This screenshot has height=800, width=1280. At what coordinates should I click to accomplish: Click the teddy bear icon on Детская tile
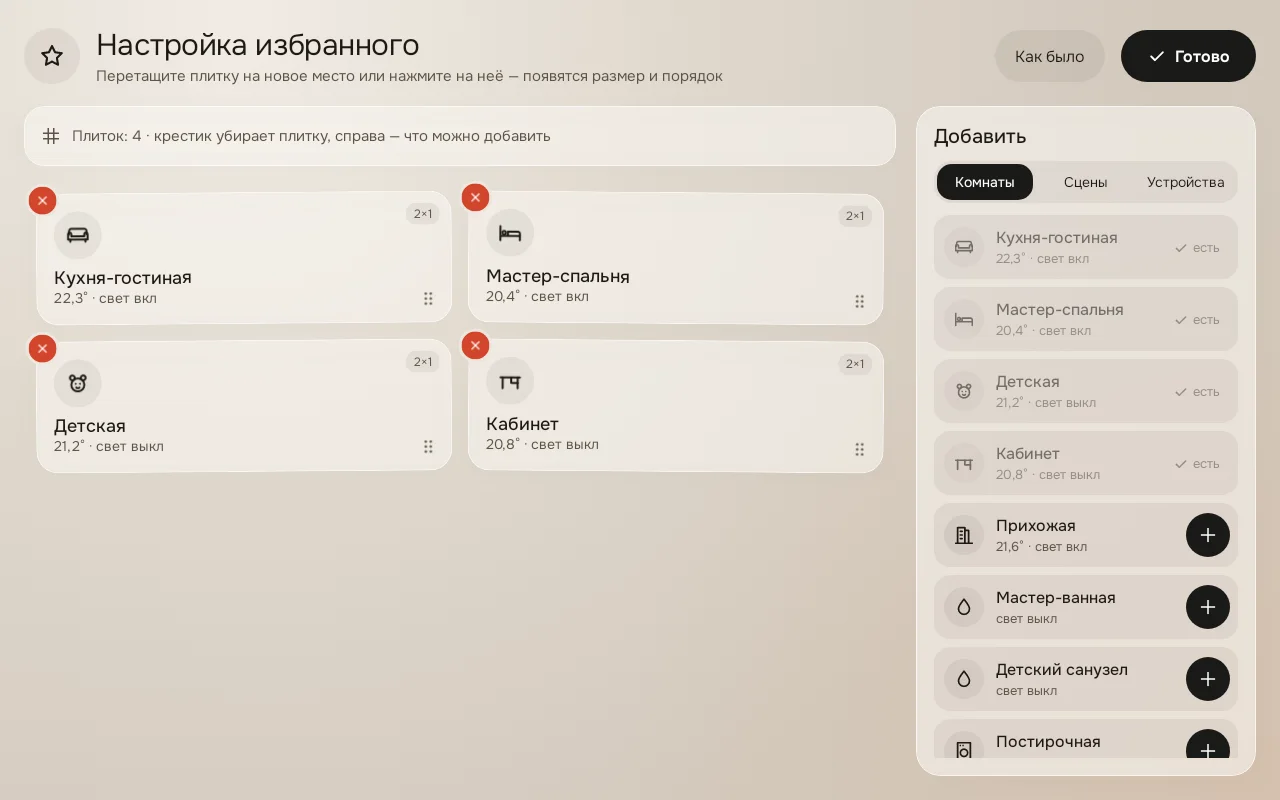pos(78,383)
